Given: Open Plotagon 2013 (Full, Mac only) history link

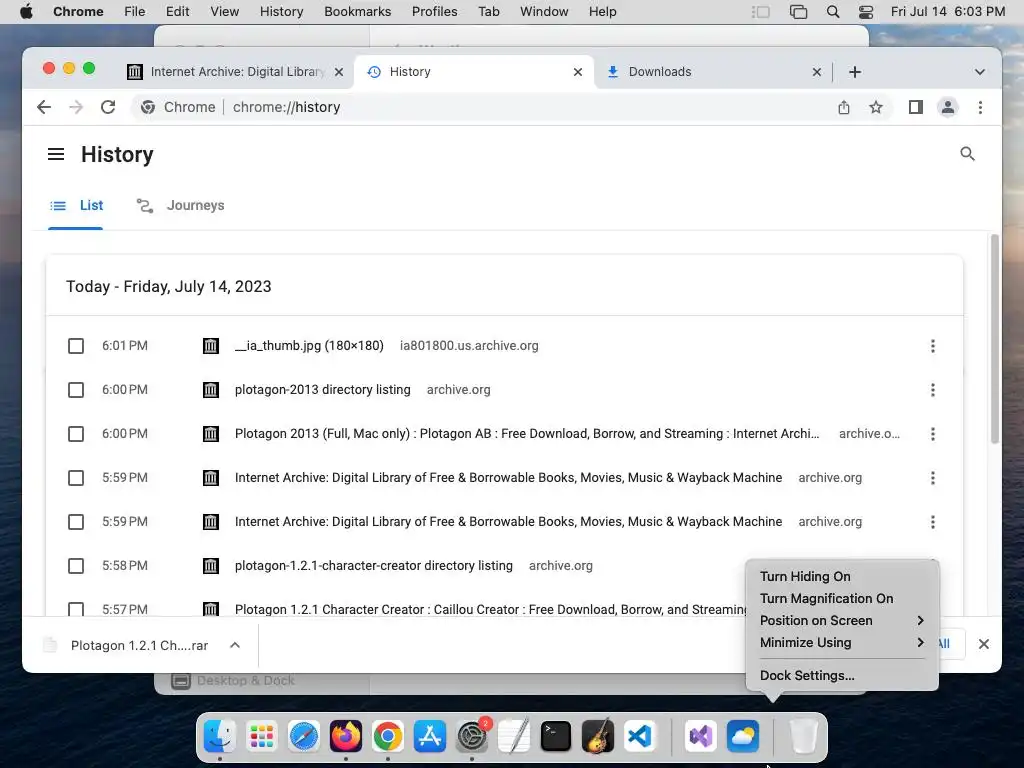Looking at the screenshot, I should tap(526, 434).
